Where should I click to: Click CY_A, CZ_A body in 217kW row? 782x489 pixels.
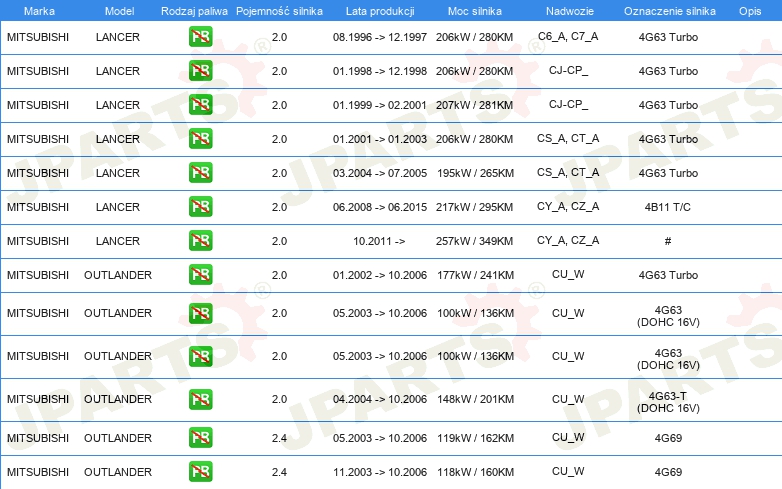568,206
